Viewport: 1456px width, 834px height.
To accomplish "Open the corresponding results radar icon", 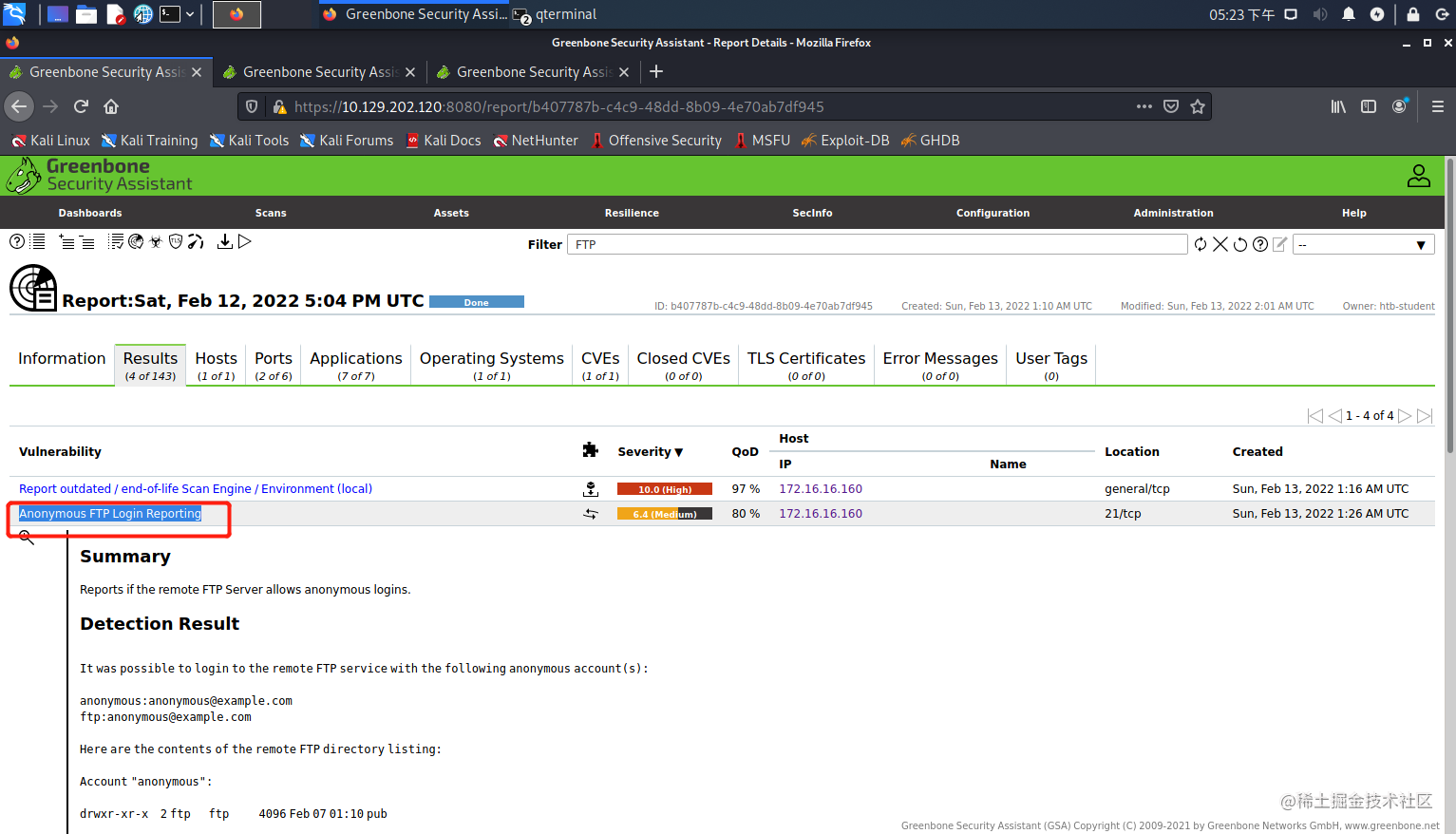I will click(x=136, y=242).
